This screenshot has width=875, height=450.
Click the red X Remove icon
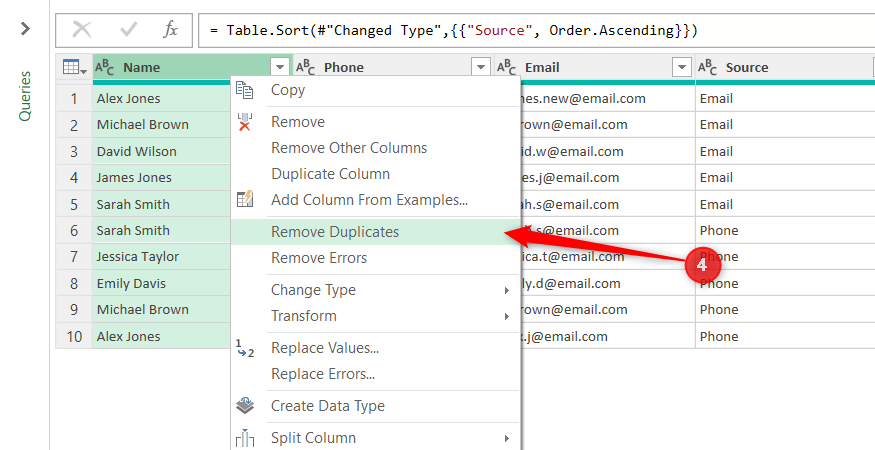click(x=244, y=122)
